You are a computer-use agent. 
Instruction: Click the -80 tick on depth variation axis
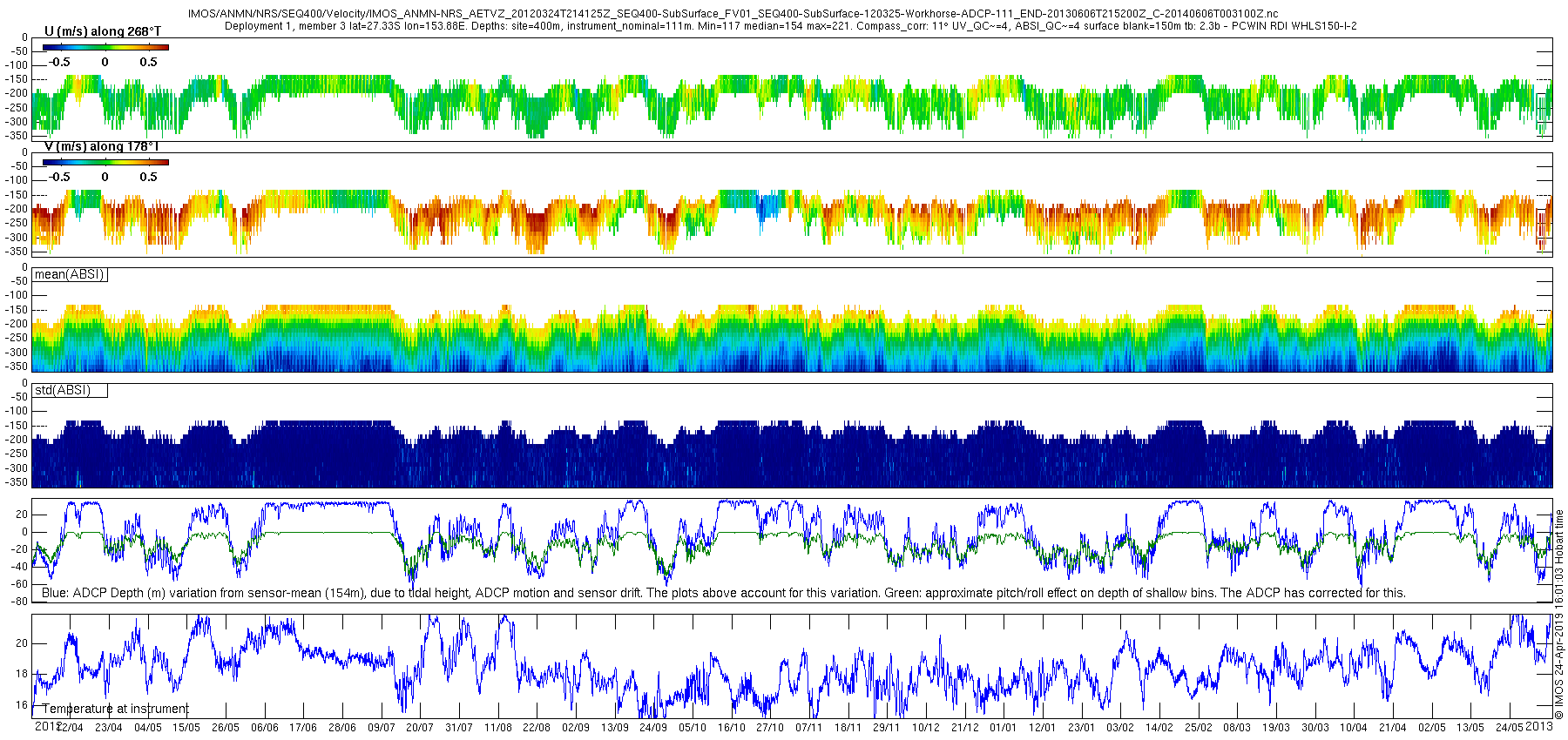click(x=18, y=602)
